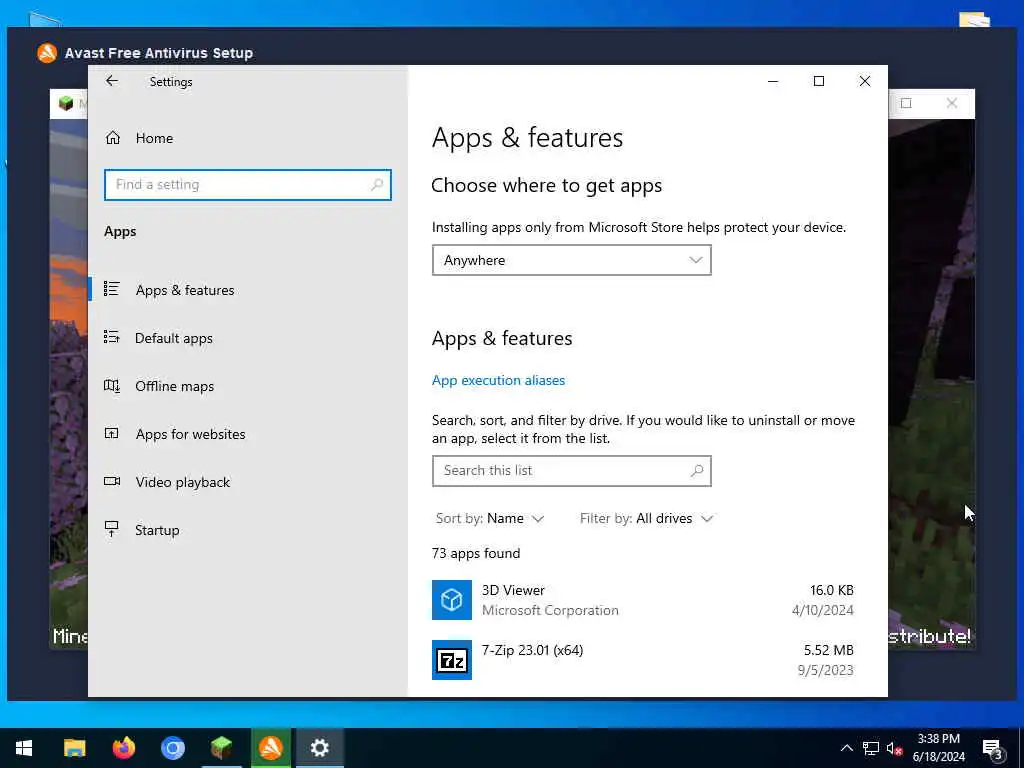1024x768 pixels.
Task: Open the blue circle browser on taskbar
Action: pyautogui.click(x=172, y=748)
